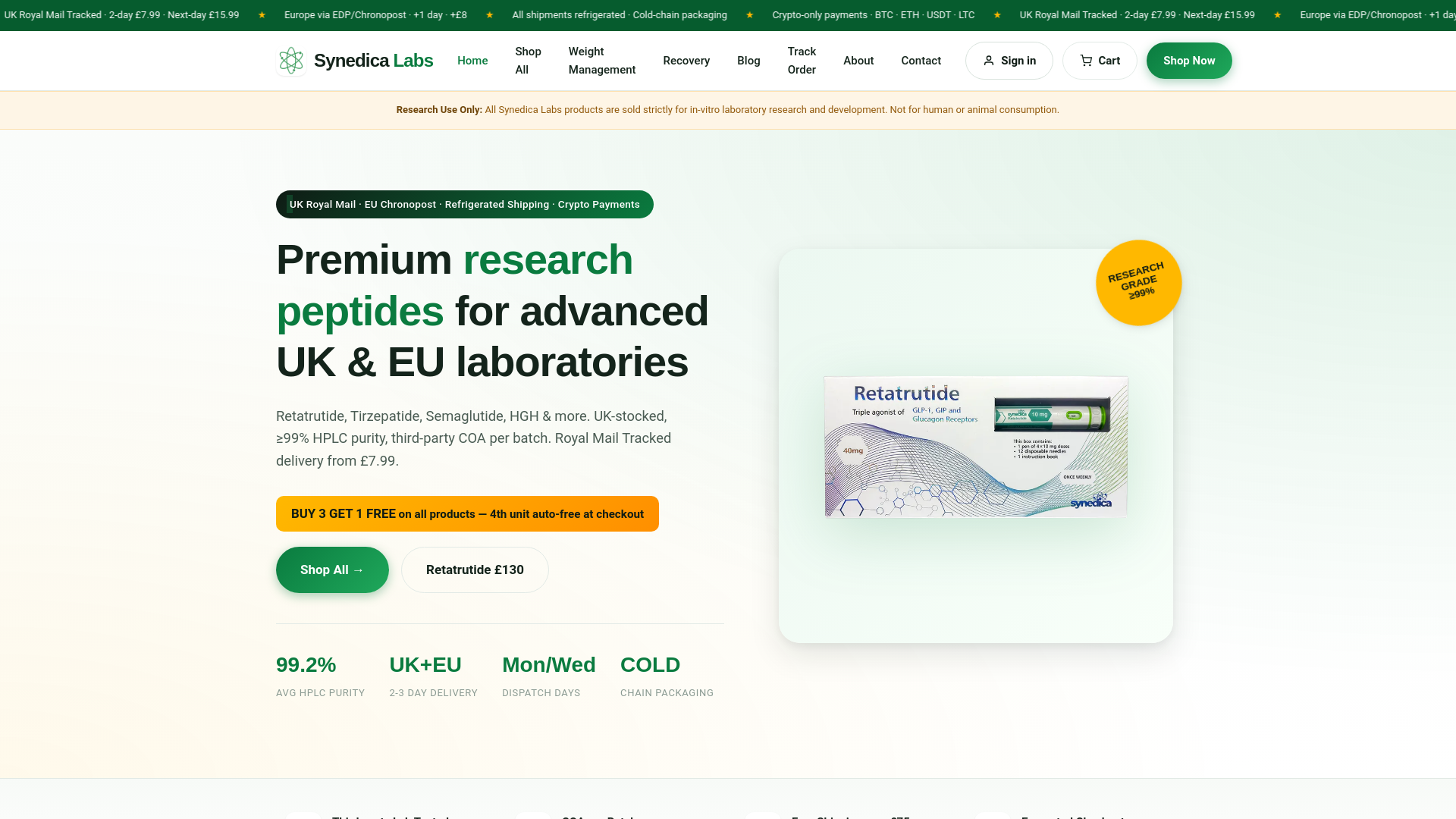
Task: Click the Shop All → hero button
Action: [x=332, y=570]
